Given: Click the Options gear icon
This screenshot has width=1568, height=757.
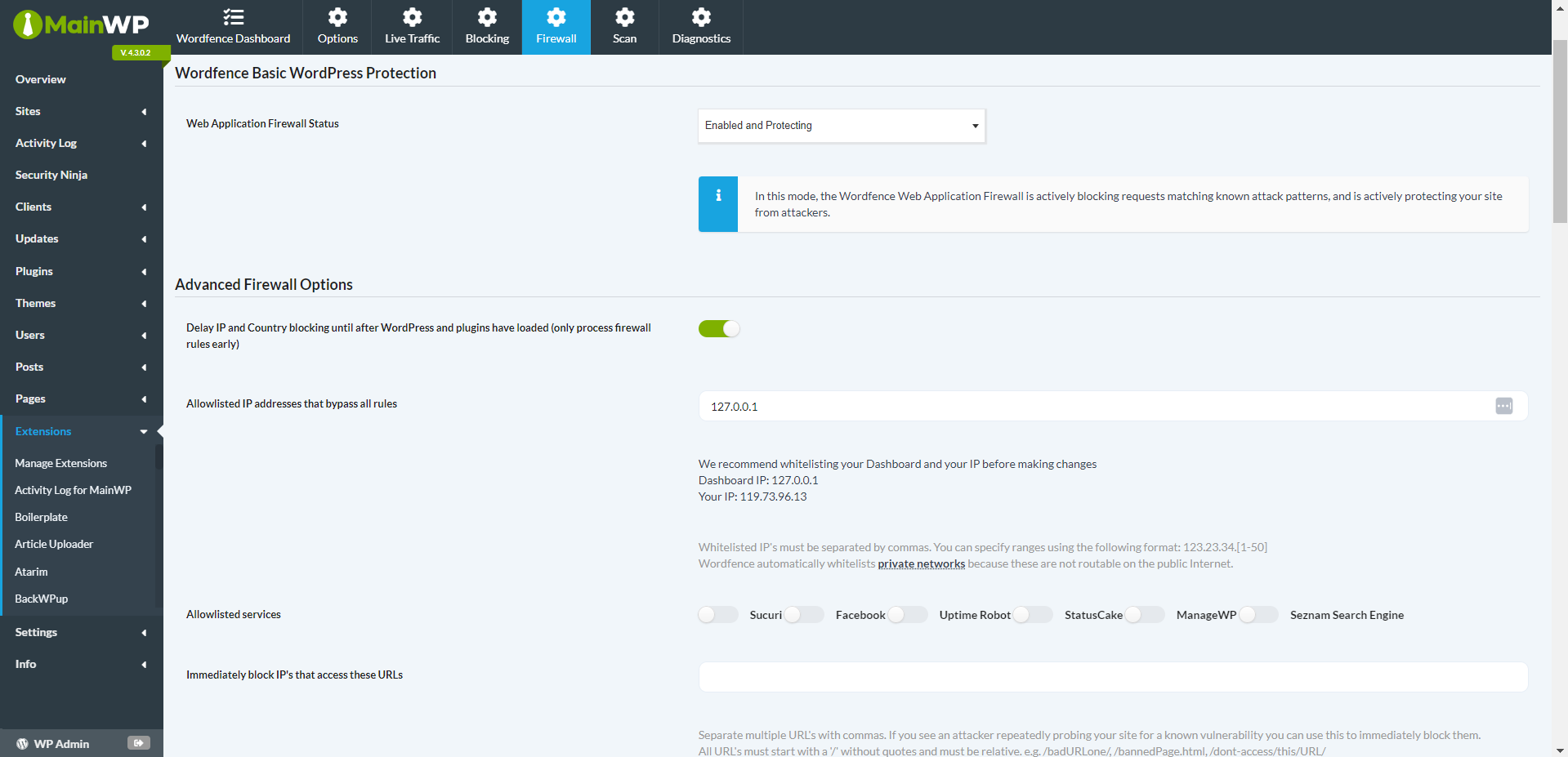Looking at the screenshot, I should pos(337,17).
